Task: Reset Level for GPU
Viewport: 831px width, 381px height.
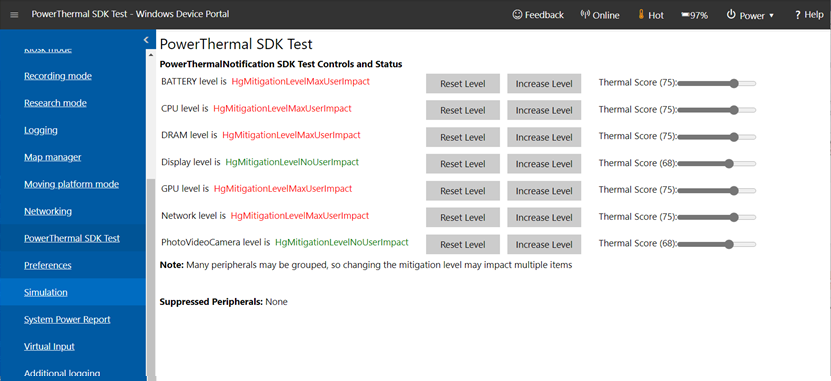Action: pos(463,191)
